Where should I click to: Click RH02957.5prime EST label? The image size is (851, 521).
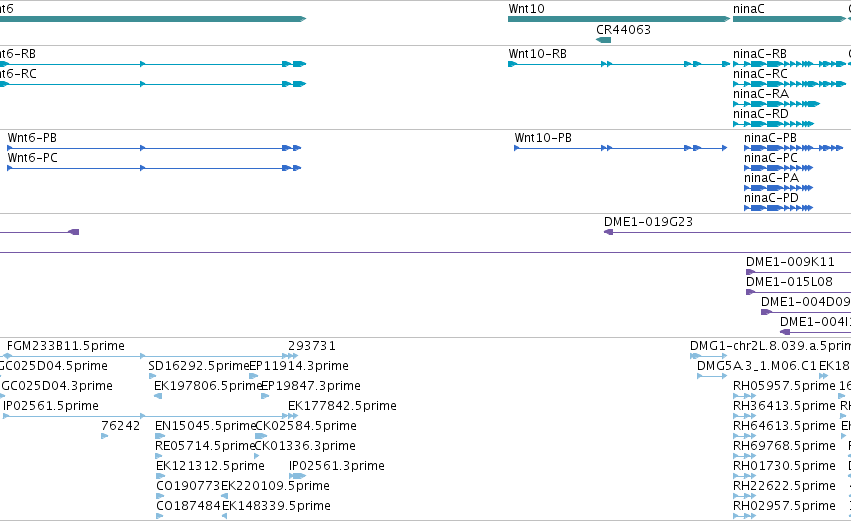tap(784, 507)
